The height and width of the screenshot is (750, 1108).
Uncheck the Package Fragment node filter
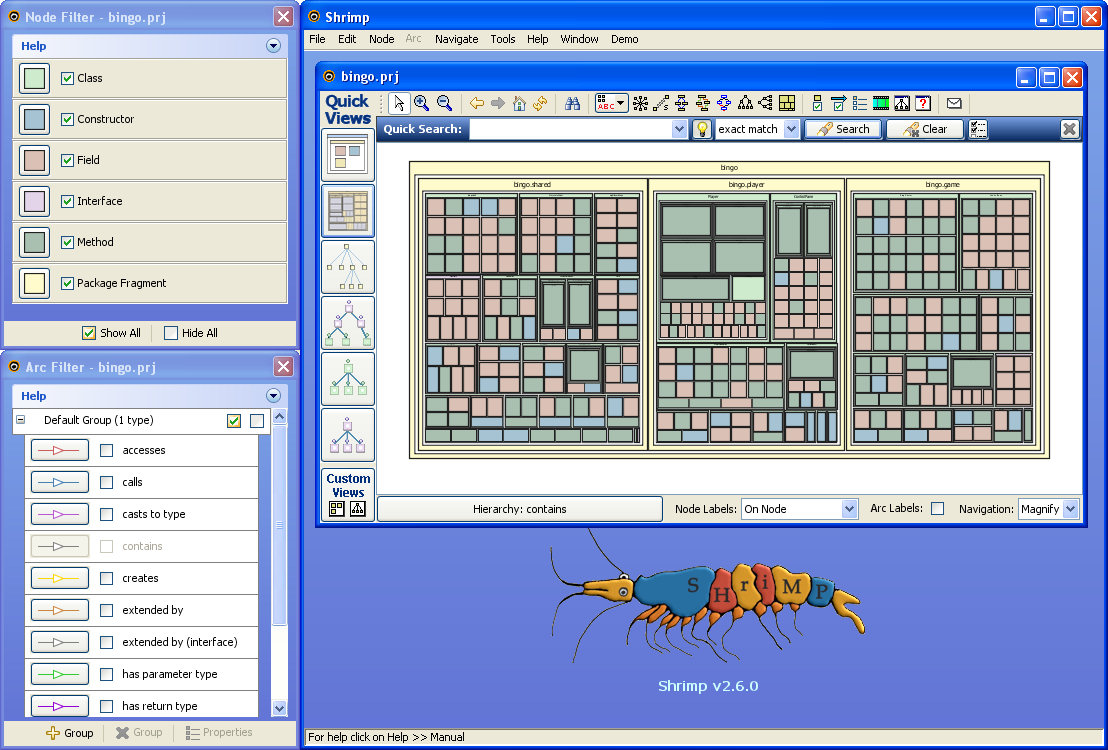pyautogui.click(x=68, y=283)
